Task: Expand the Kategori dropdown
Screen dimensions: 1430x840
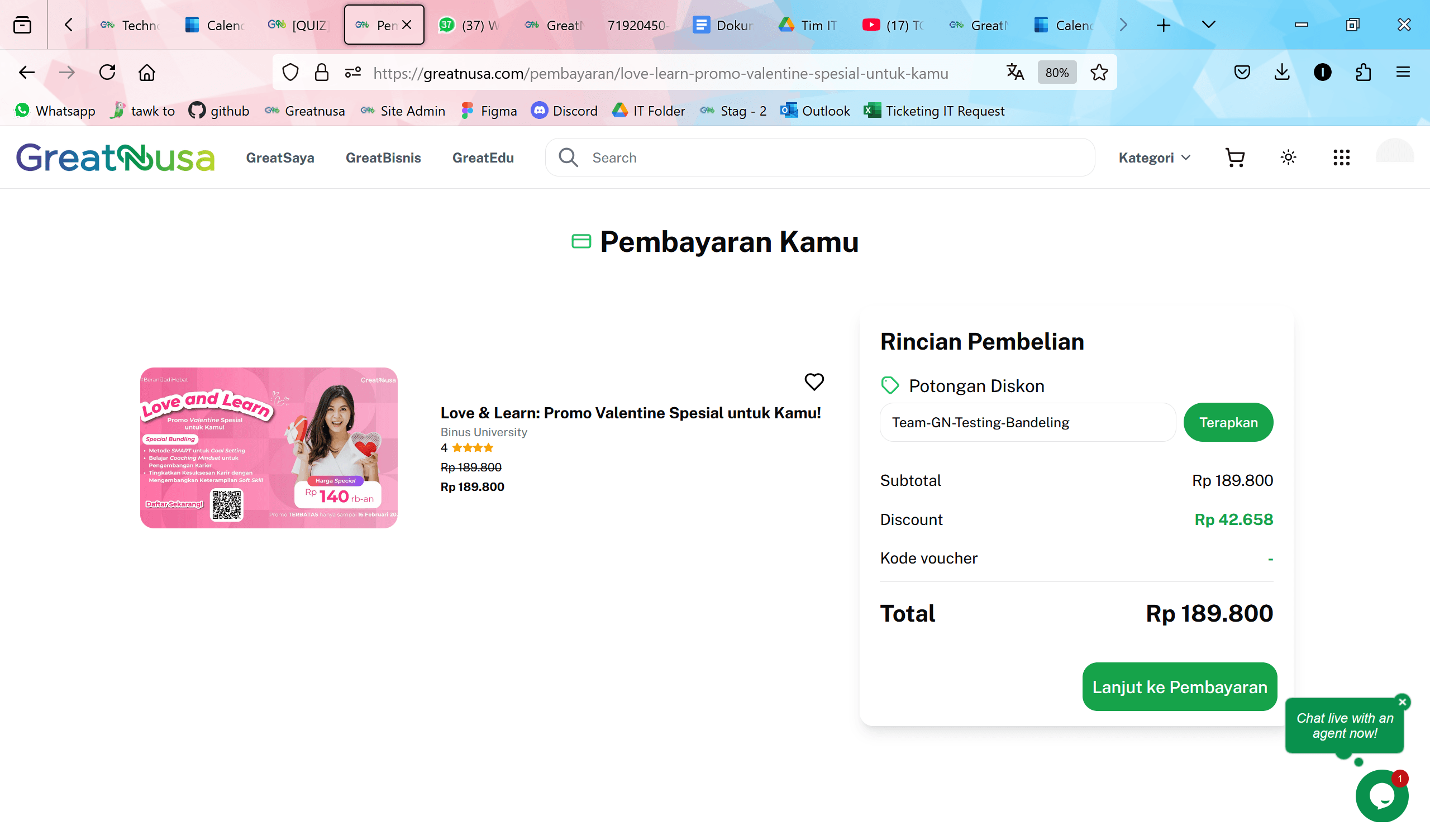Action: (1154, 158)
